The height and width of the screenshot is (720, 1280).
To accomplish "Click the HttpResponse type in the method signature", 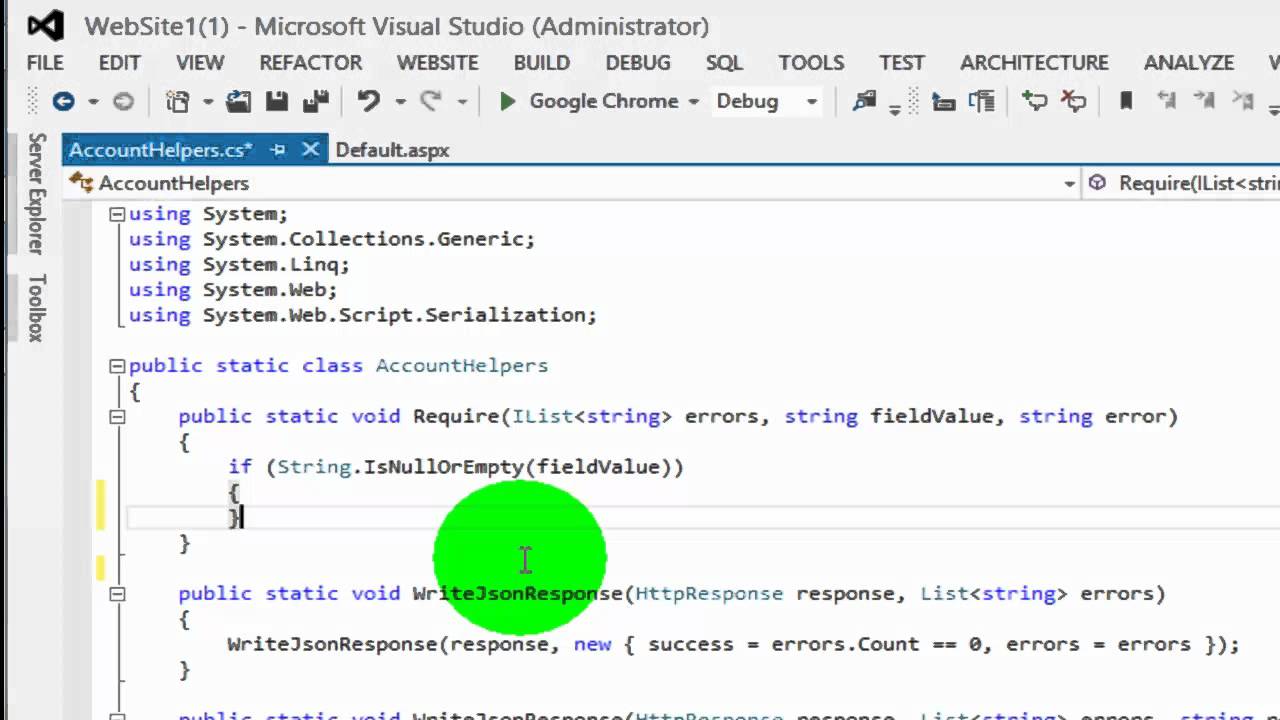I will click(709, 594).
